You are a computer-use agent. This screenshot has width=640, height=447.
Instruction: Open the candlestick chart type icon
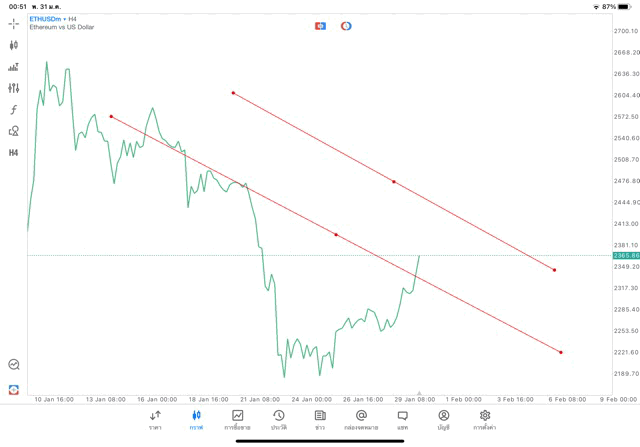click(13, 45)
